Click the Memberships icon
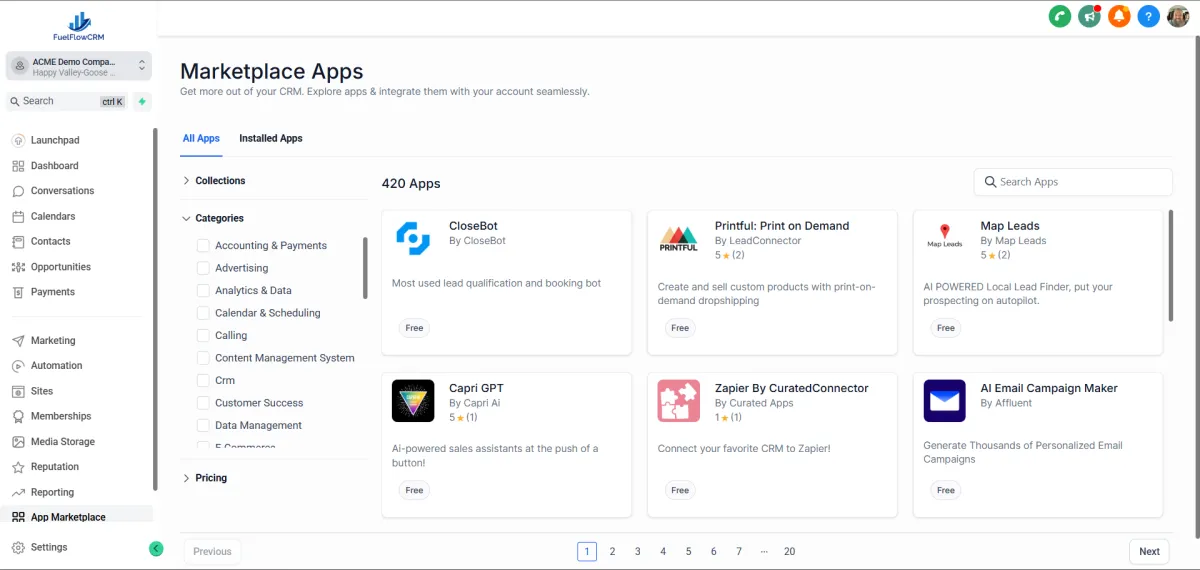The height and width of the screenshot is (570, 1200). [18, 416]
